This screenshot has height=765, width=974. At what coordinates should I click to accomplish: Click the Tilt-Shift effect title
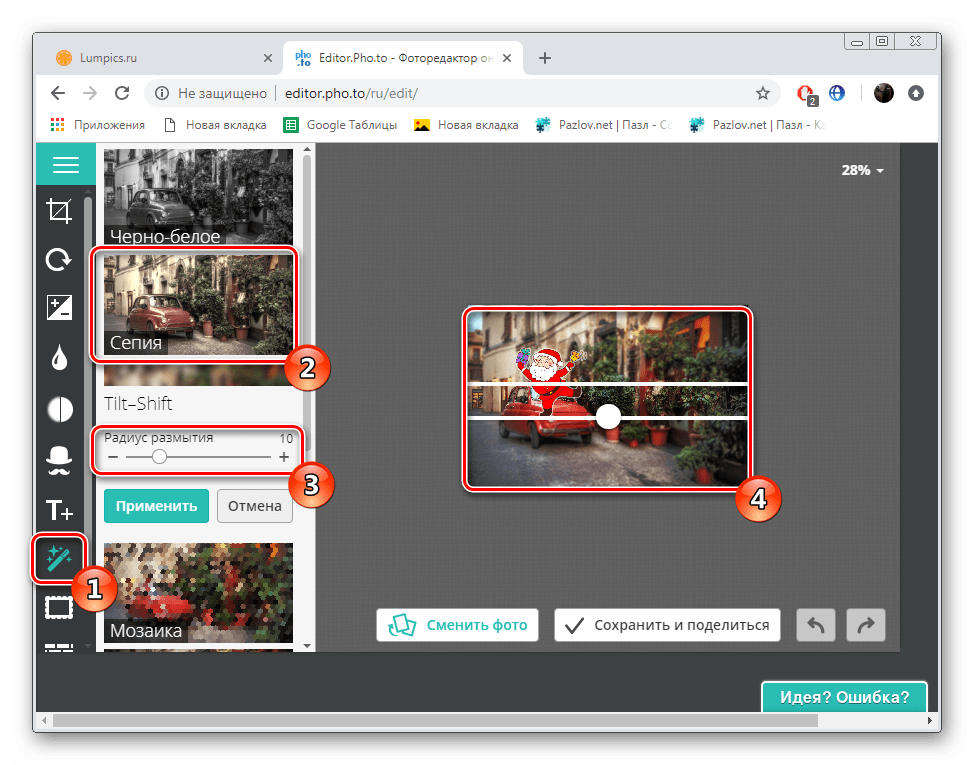[138, 404]
